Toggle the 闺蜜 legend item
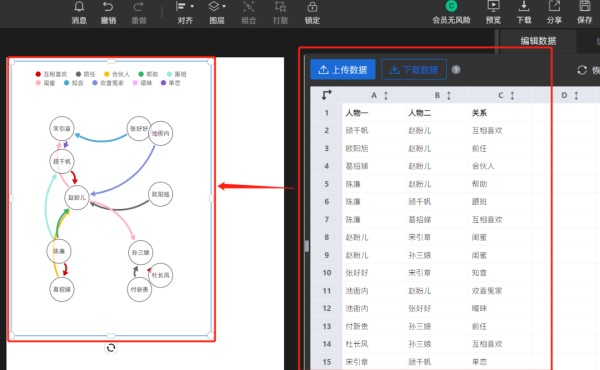Image resolution: width=600 pixels, height=370 pixels. coord(46,83)
